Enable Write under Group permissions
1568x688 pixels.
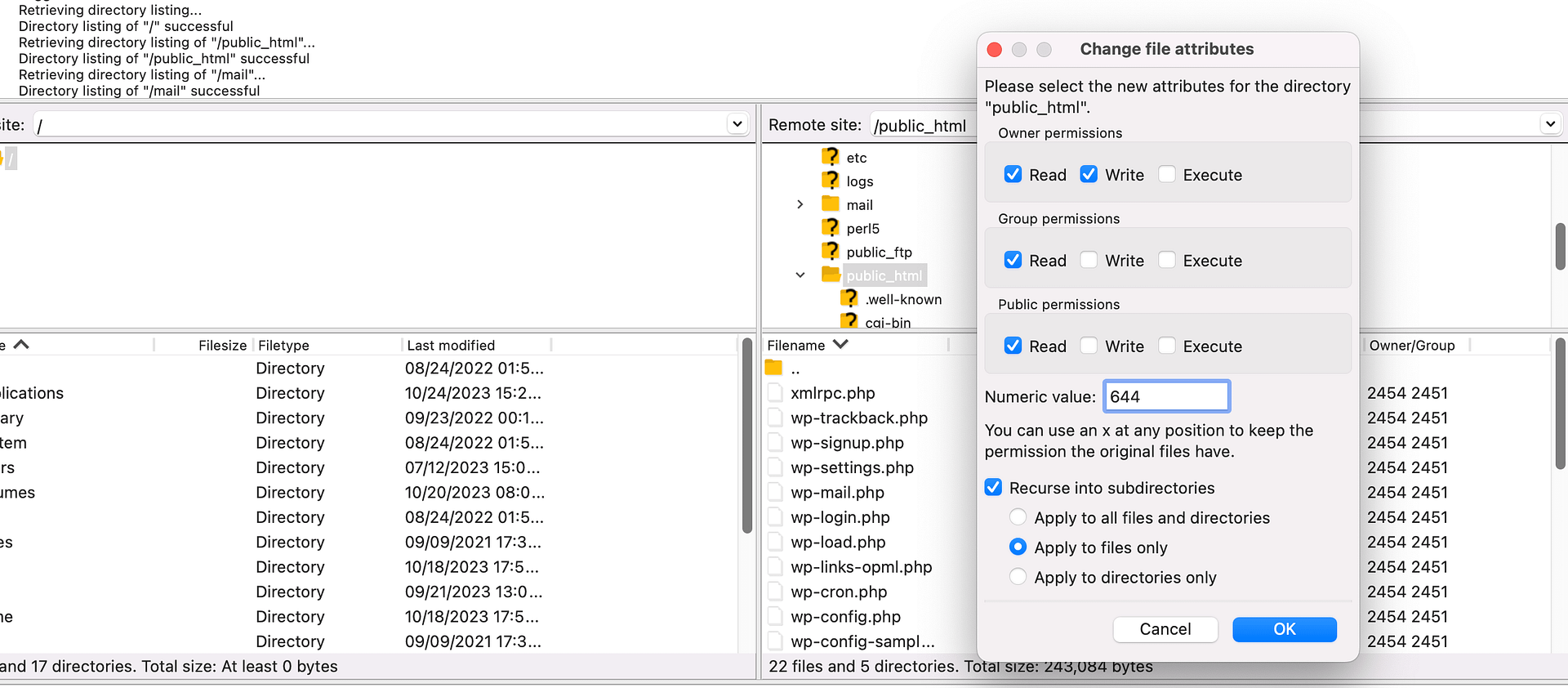click(1089, 261)
